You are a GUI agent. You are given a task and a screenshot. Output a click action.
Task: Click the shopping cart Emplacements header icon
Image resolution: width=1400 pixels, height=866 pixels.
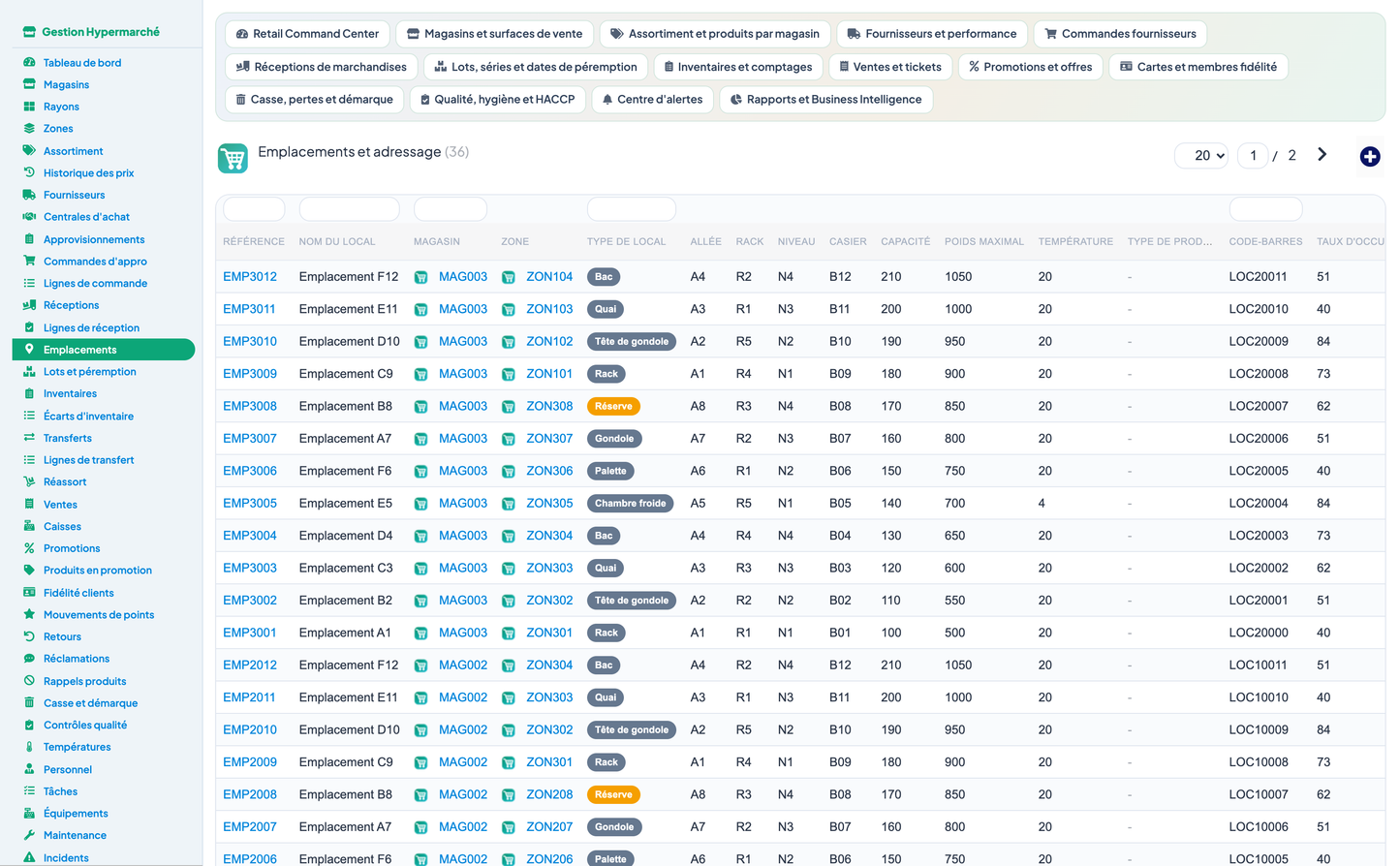(x=233, y=158)
